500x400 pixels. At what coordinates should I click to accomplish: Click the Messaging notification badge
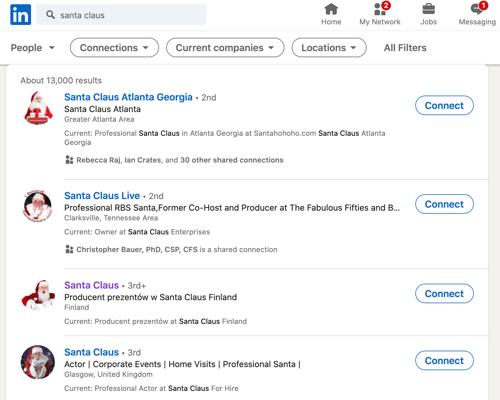click(x=483, y=5)
